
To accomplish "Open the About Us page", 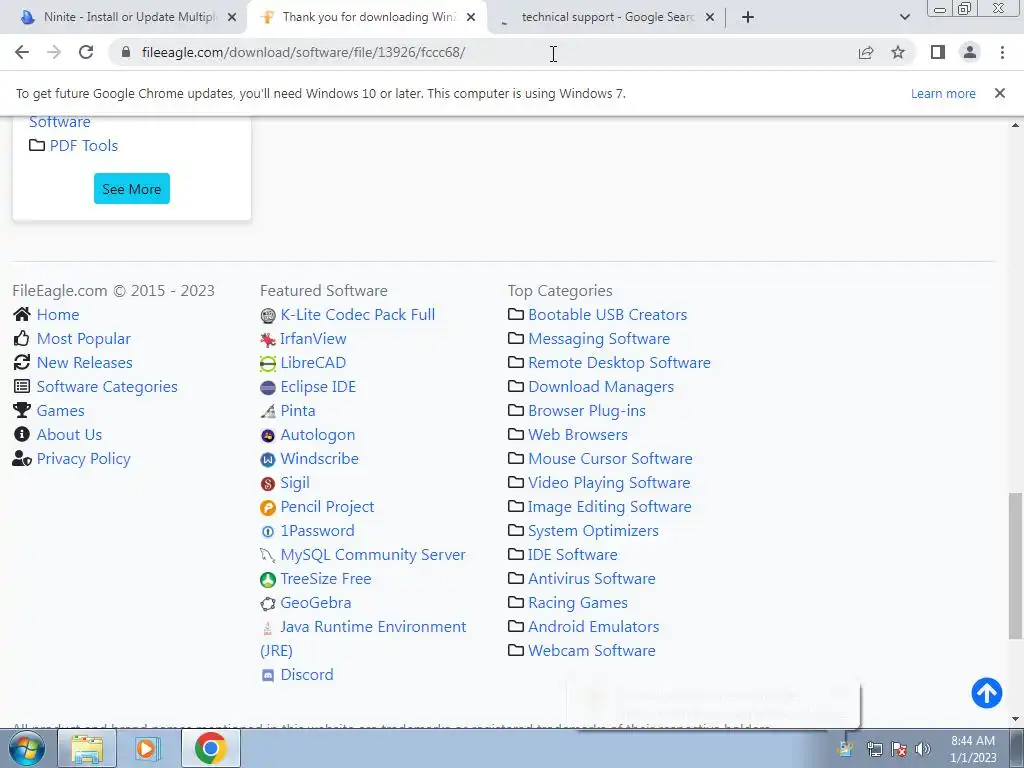I will pos(69,434).
